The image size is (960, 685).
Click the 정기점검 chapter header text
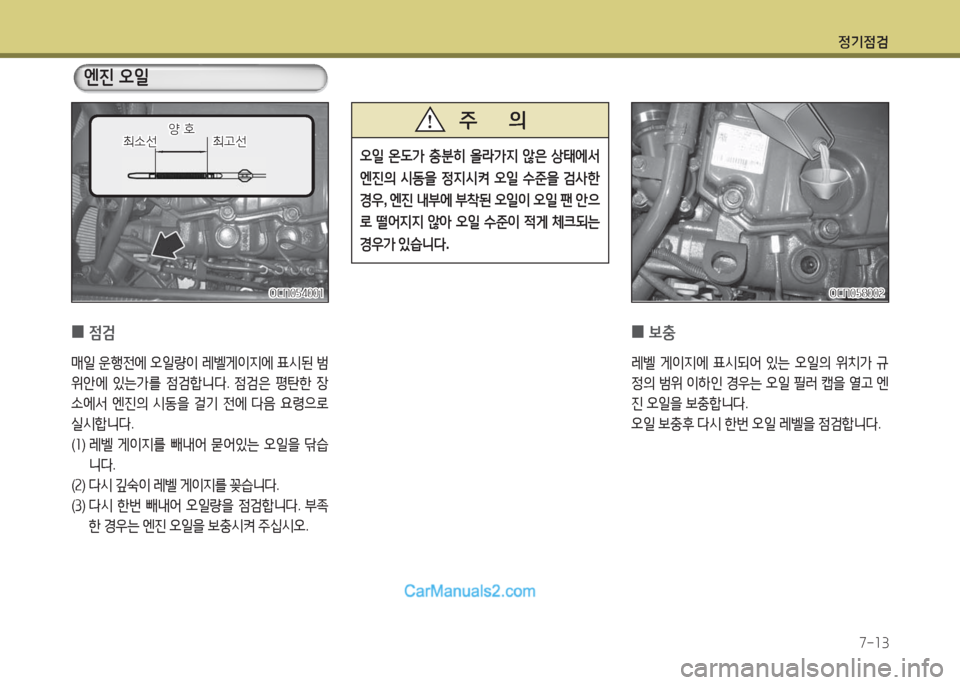[x=863, y=42]
